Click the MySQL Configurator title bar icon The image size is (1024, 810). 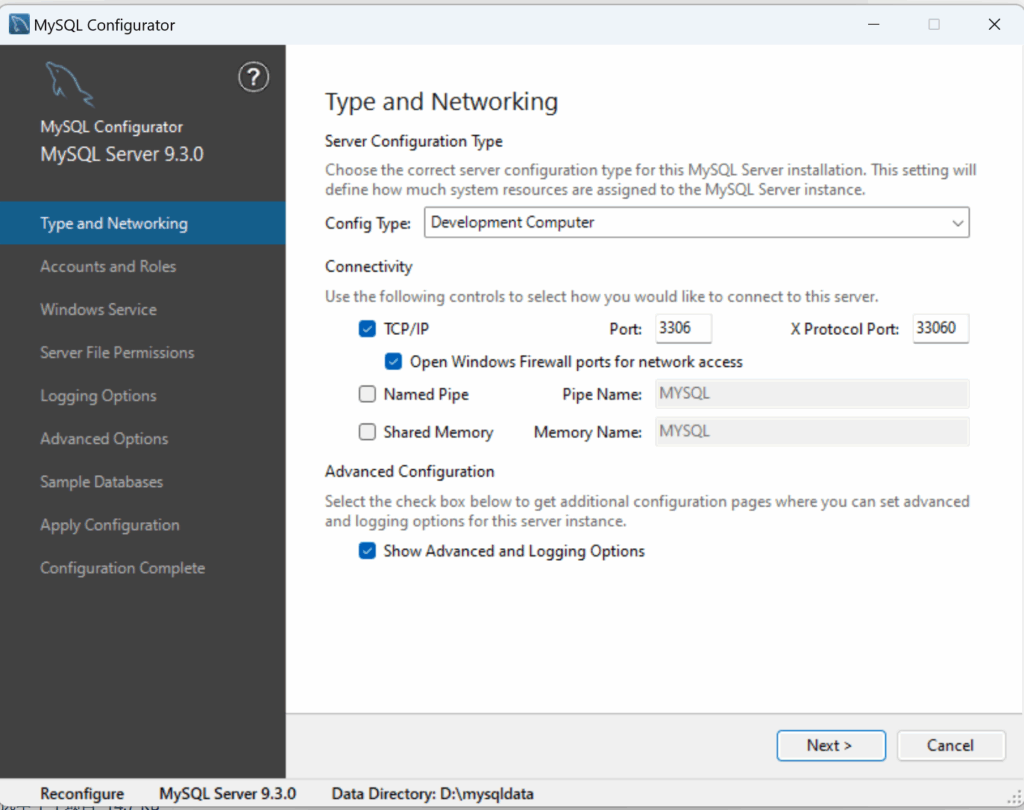coord(18,25)
